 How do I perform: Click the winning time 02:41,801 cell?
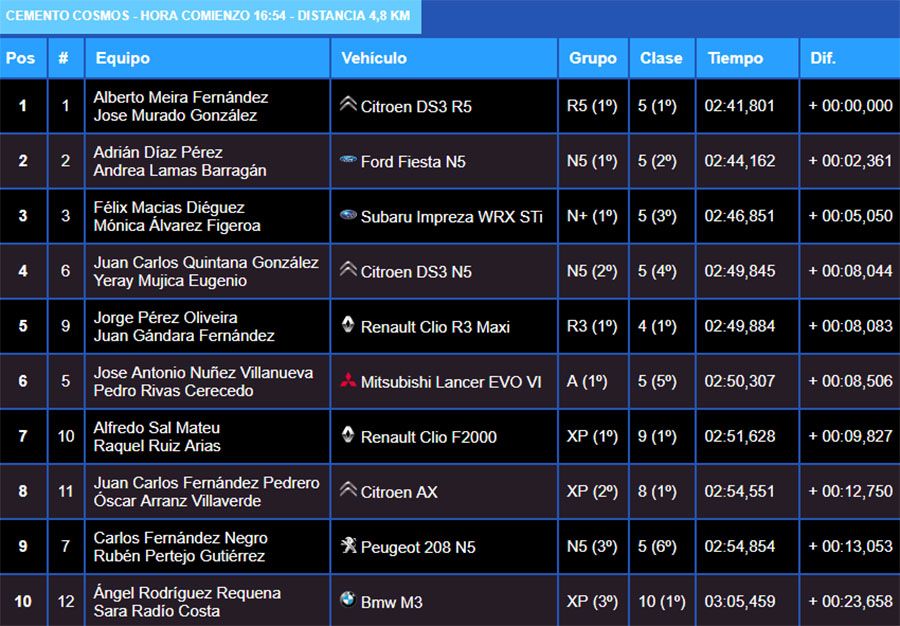[739, 106]
